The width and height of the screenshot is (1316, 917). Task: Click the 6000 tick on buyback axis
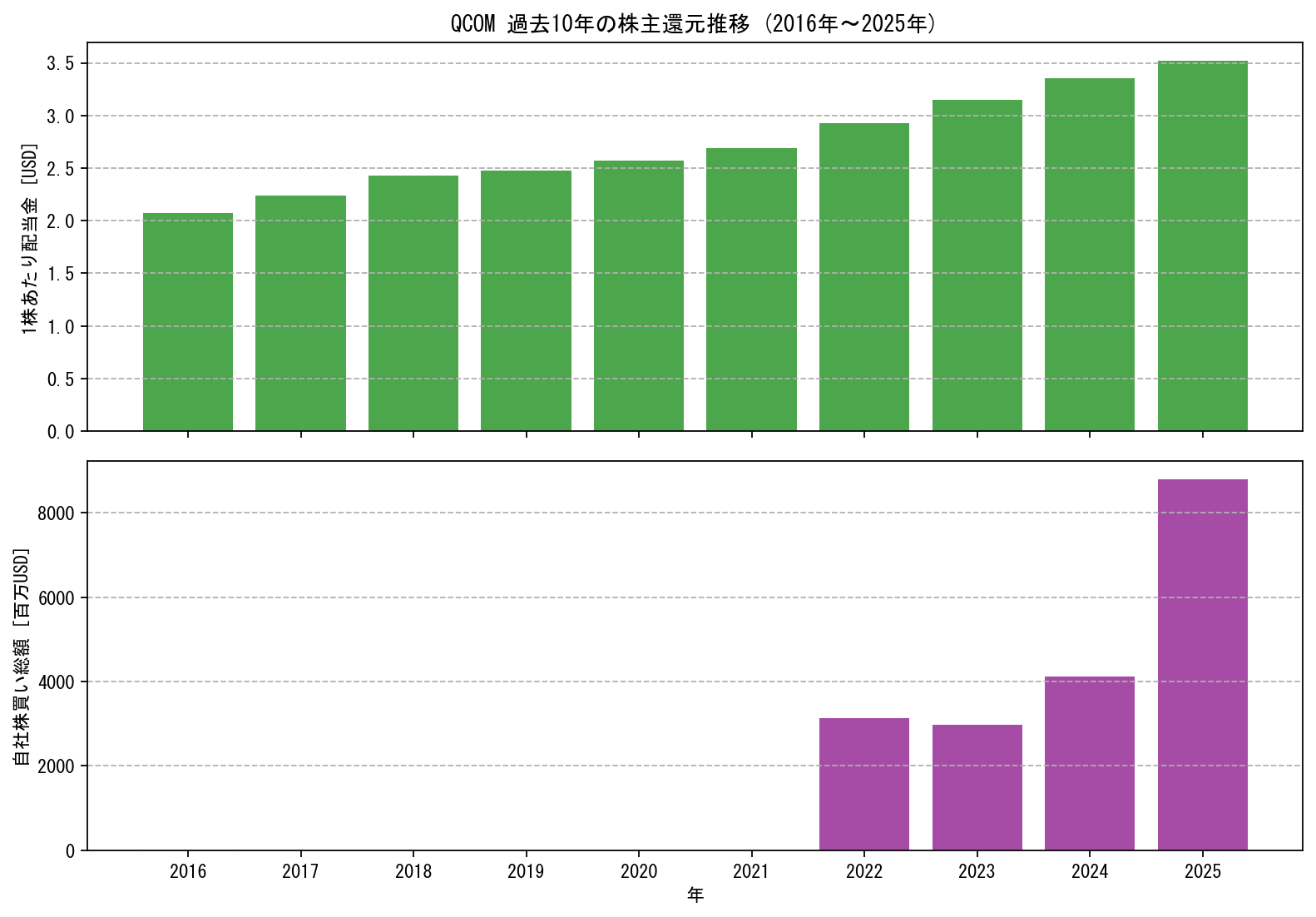57,598
